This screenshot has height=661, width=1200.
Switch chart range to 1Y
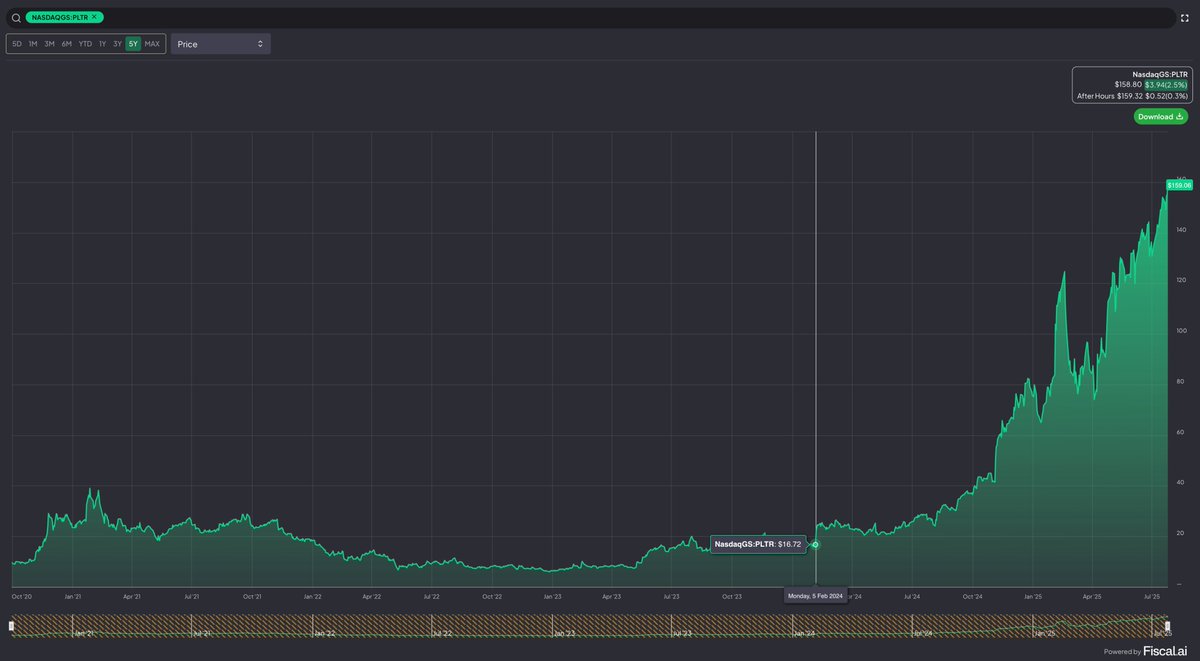click(x=102, y=44)
